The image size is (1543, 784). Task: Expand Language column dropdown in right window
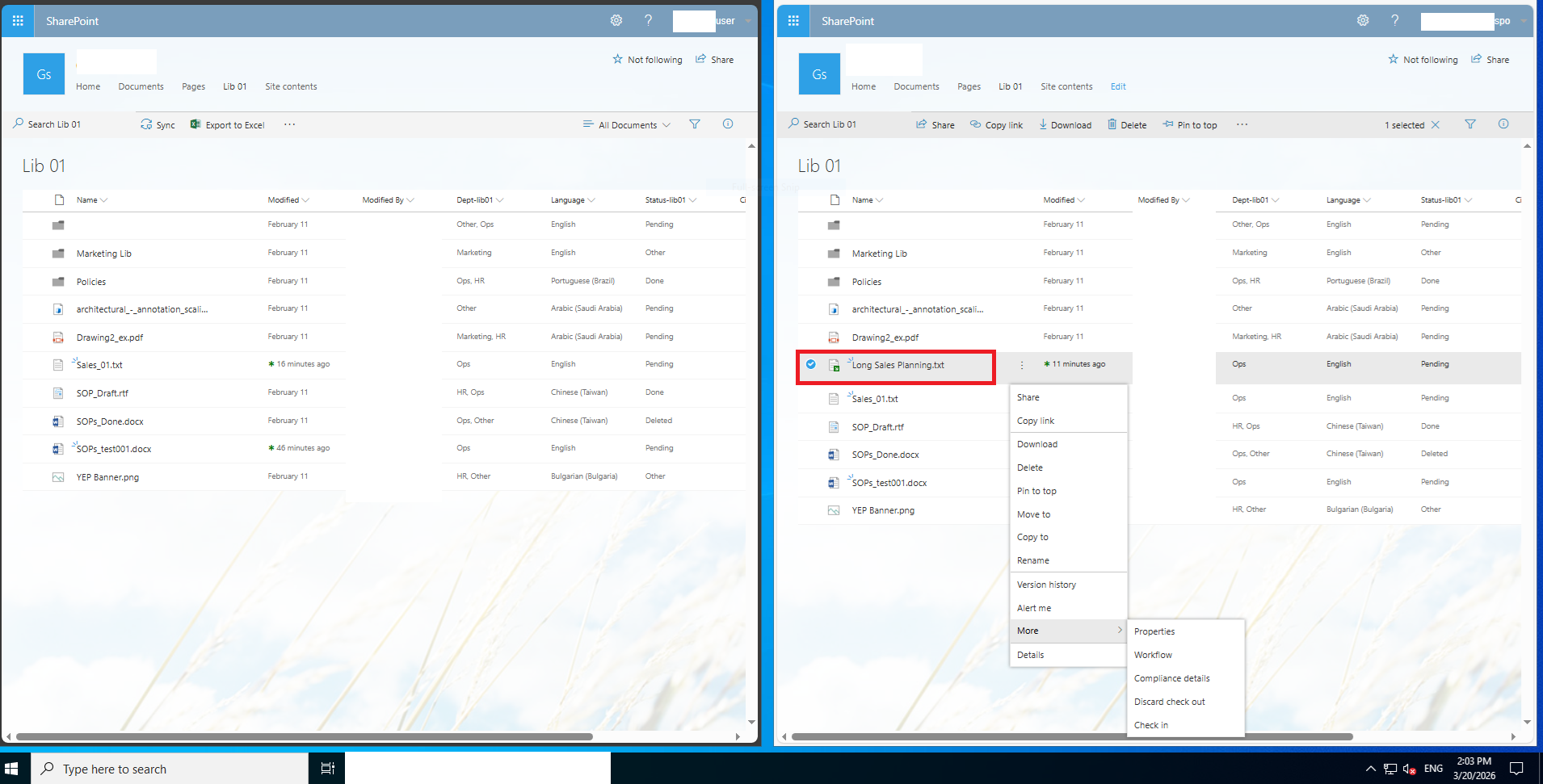1367,200
